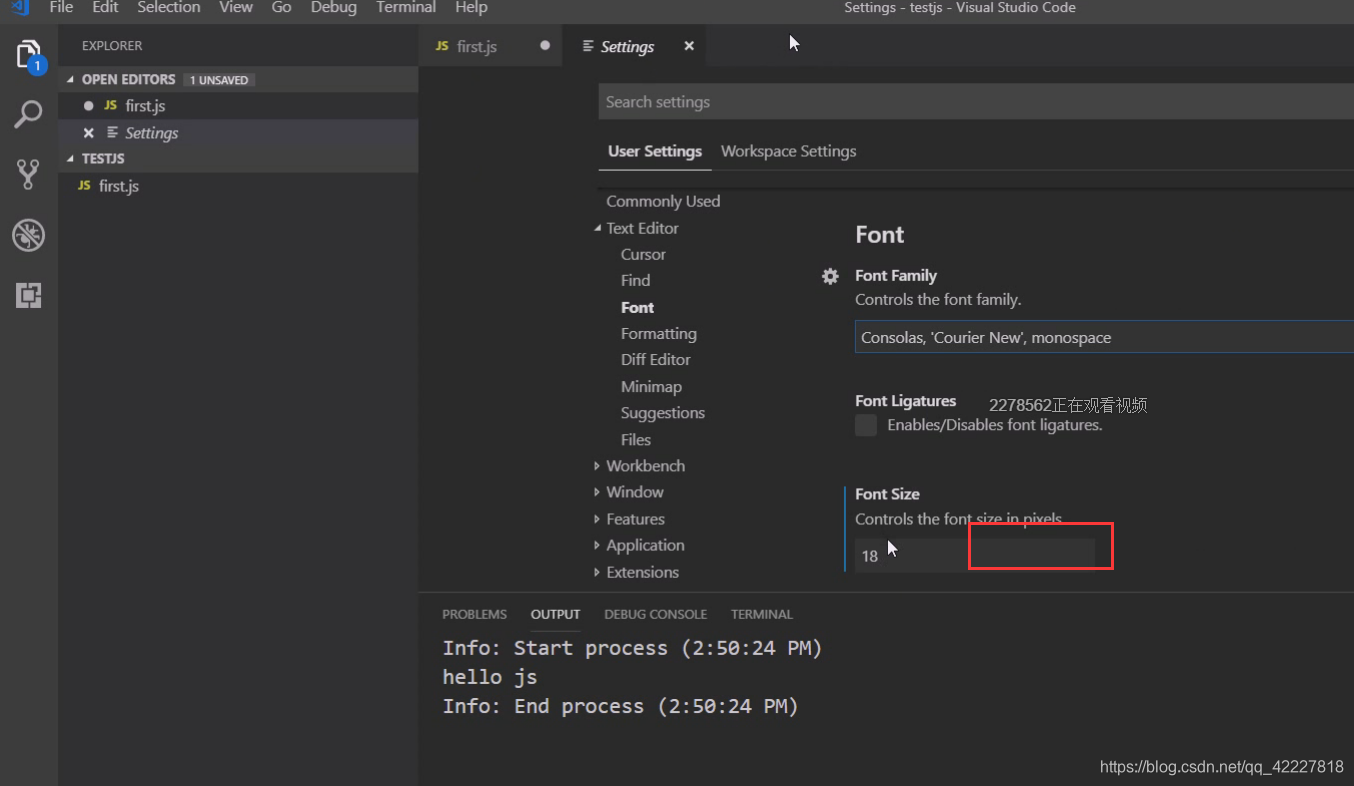The height and width of the screenshot is (786, 1354).
Task: Select Find under Text Editor
Action: tap(635, 280)
